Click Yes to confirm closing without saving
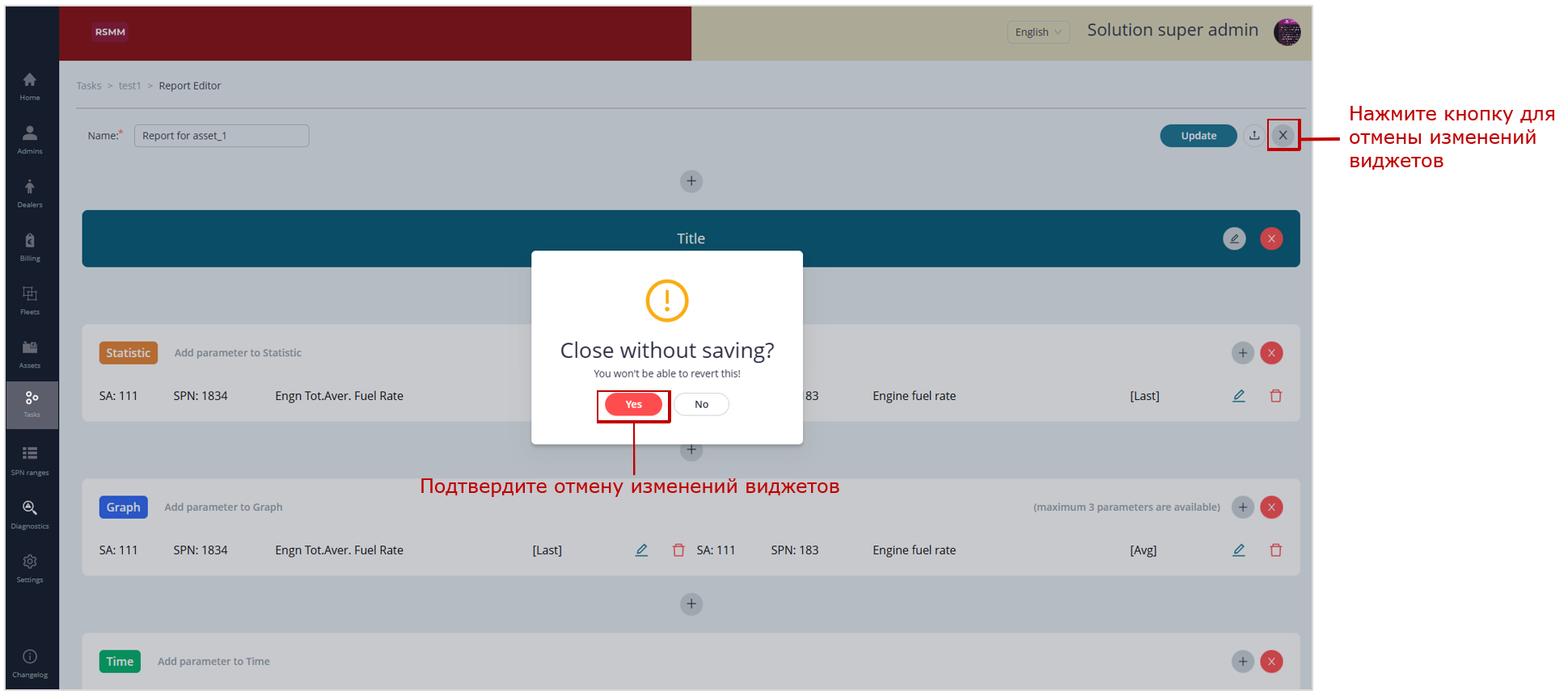This screenshot has width=1568, height=699. 633,404
